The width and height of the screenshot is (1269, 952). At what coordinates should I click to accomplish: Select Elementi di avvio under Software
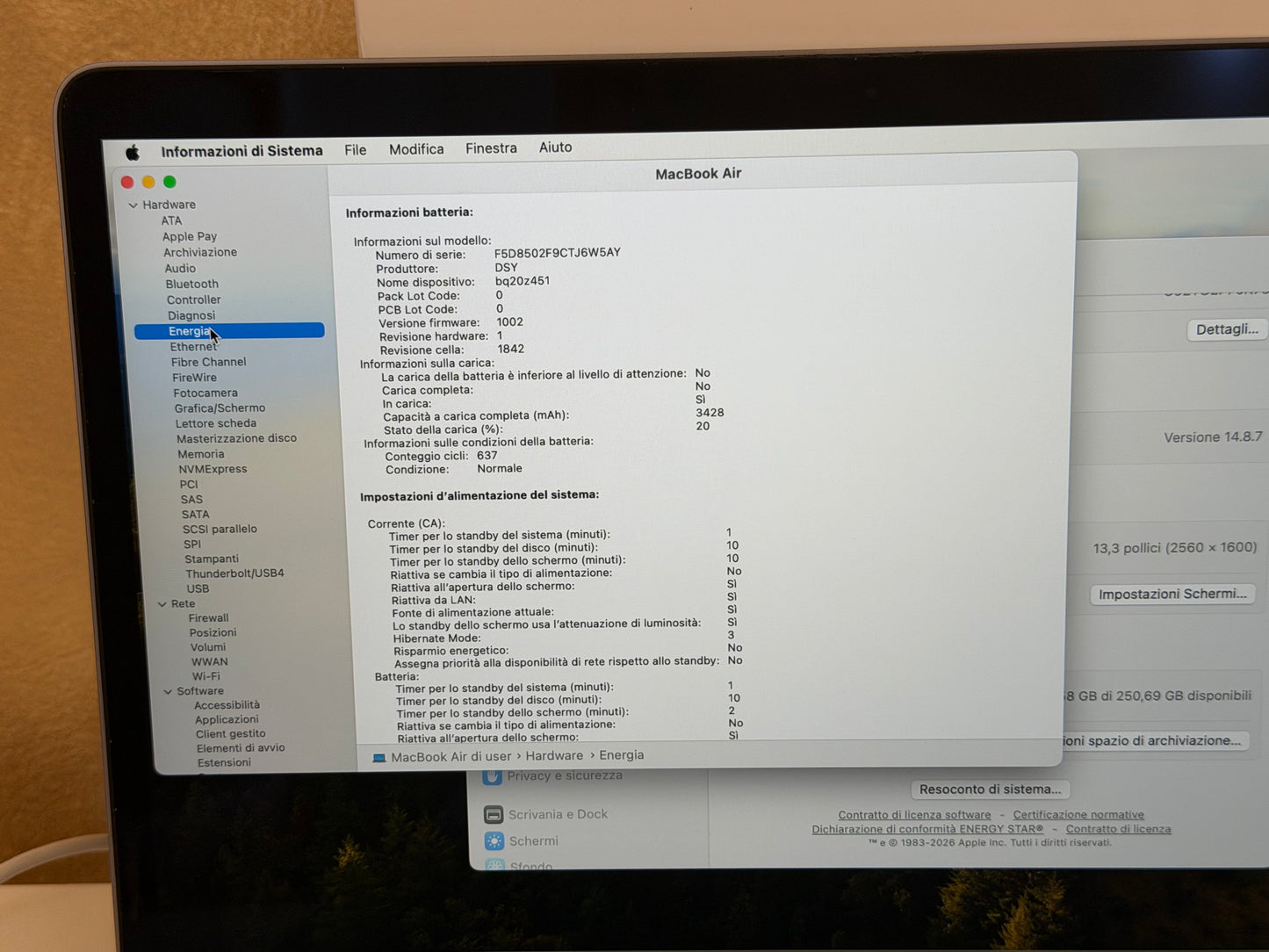[241, 748]
